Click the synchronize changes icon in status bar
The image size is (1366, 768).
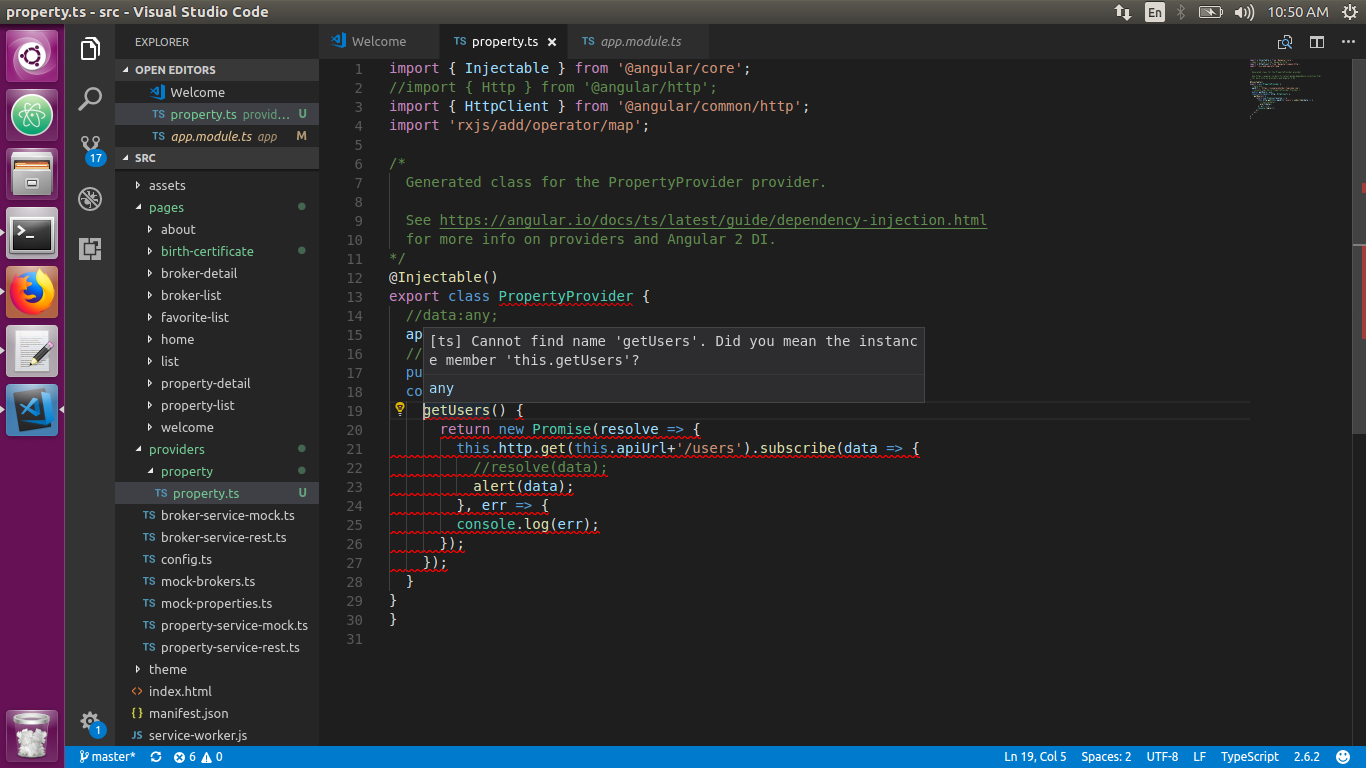click(x=156, y=757)
